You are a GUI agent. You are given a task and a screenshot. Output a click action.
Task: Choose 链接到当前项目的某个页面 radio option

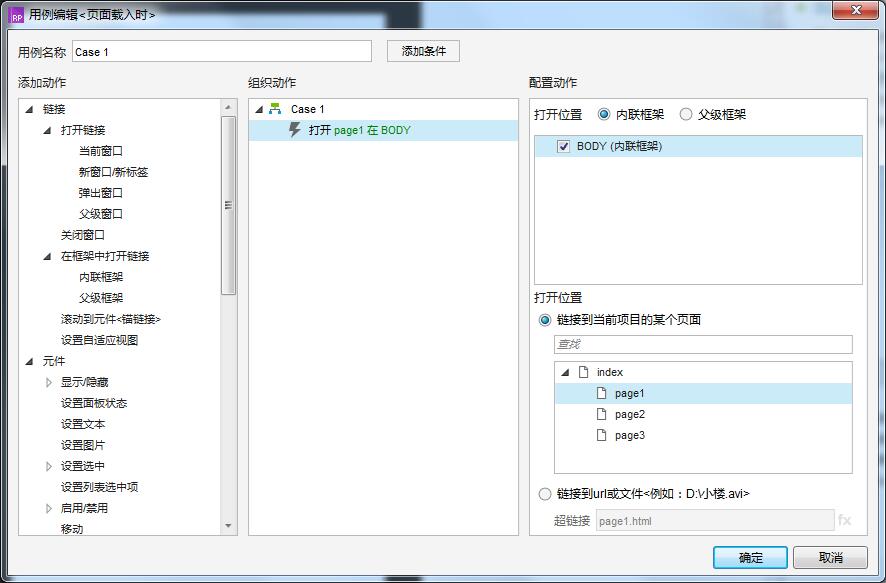pos(545,320)
